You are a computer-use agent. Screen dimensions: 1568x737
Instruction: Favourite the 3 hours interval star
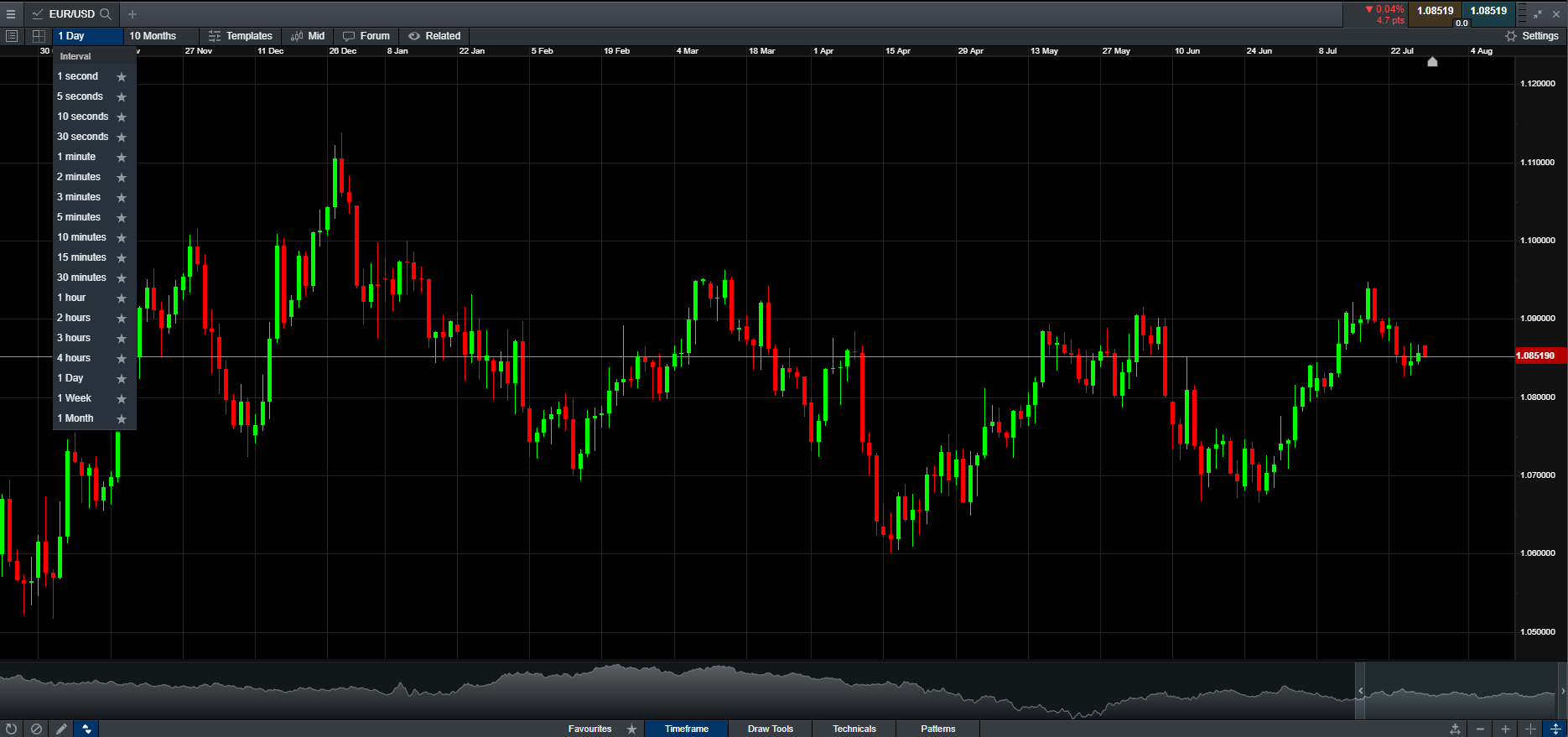122,339
